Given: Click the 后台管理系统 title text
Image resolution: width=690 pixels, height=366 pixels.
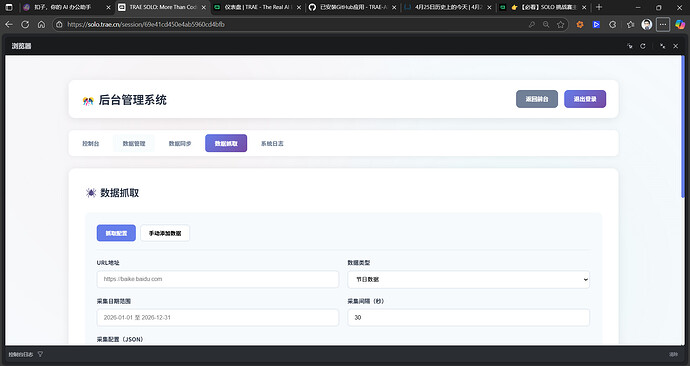Looking at the screenshot, I should click(132, 100).
